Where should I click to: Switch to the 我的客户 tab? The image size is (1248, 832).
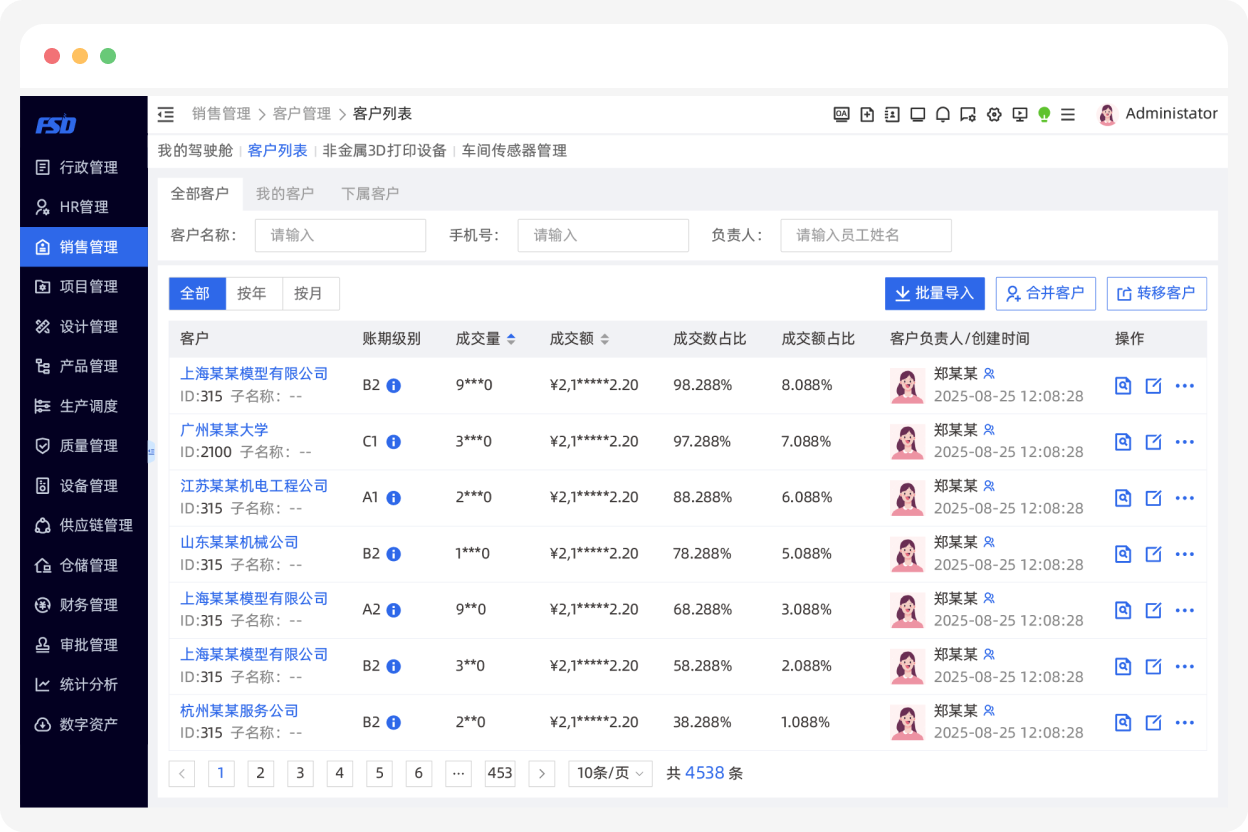click(285, 193)
